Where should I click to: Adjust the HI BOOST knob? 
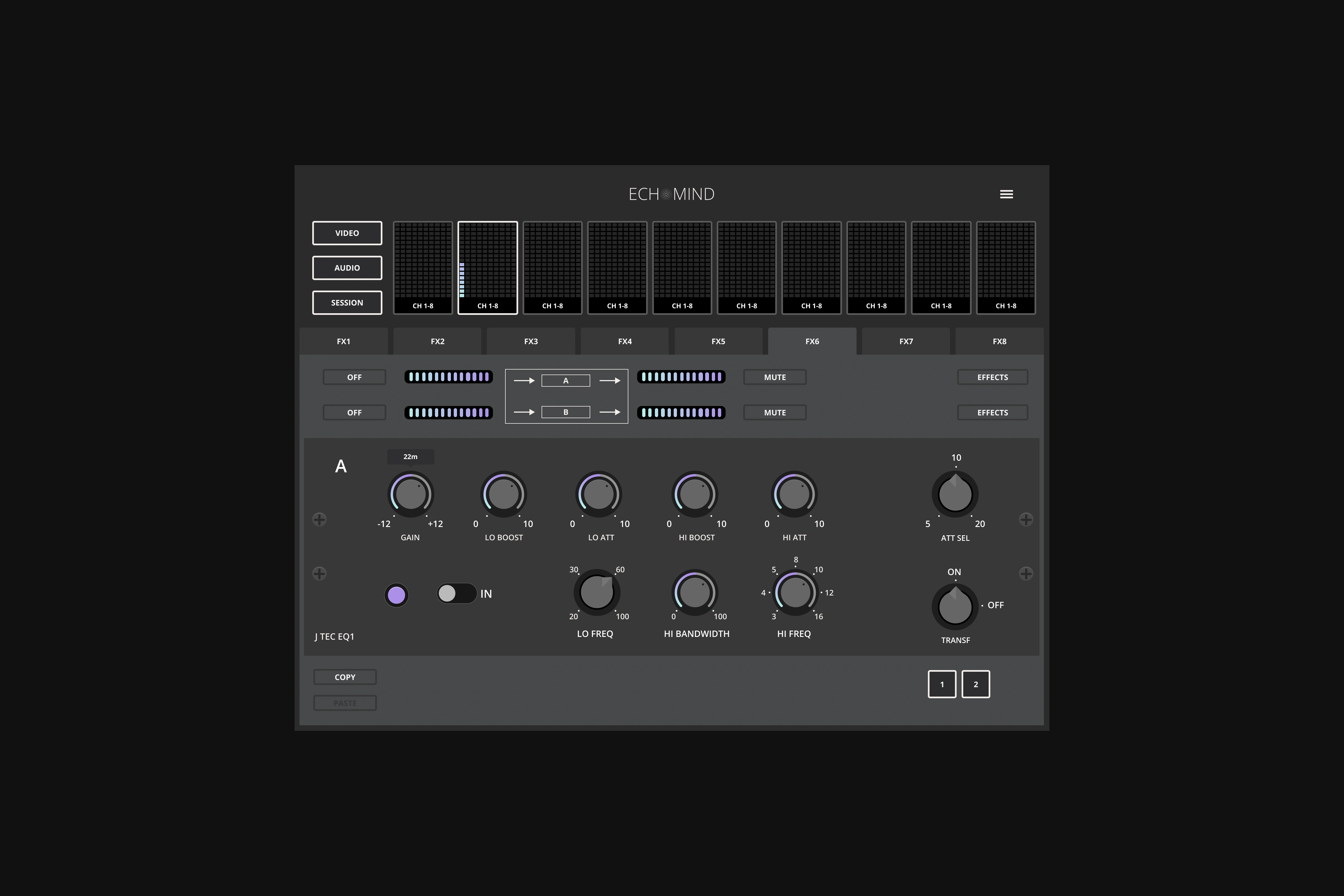[x=695, y=494]
